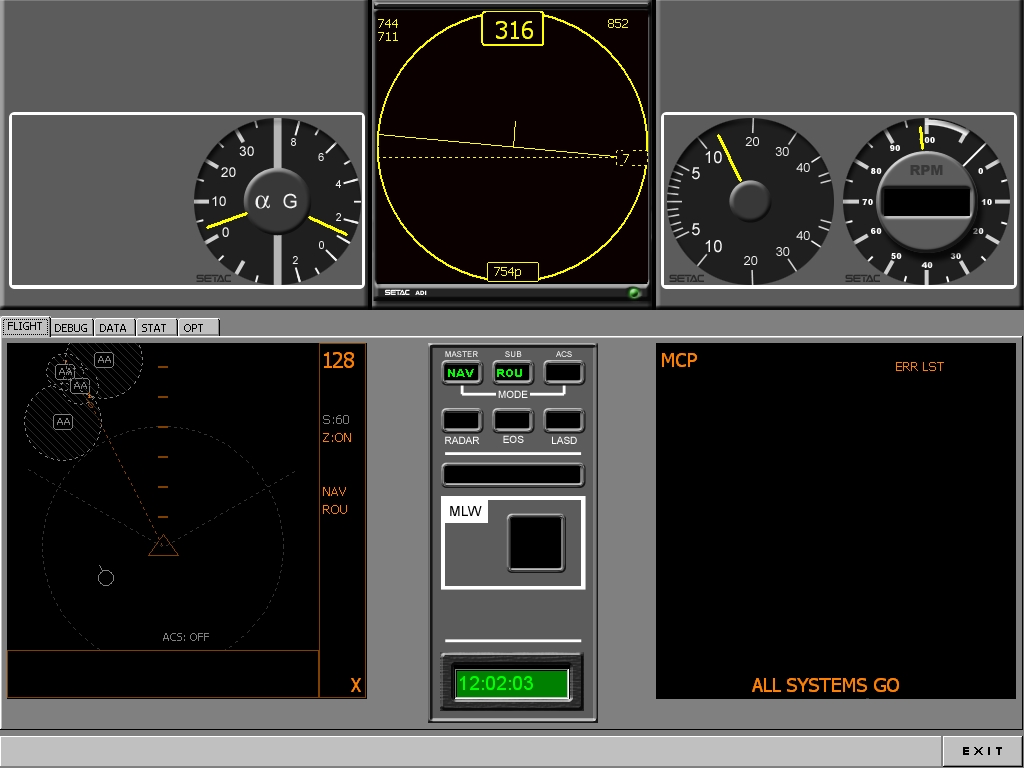
Task: Toggle the blank ACS mode button
Action: click(564, 373)
